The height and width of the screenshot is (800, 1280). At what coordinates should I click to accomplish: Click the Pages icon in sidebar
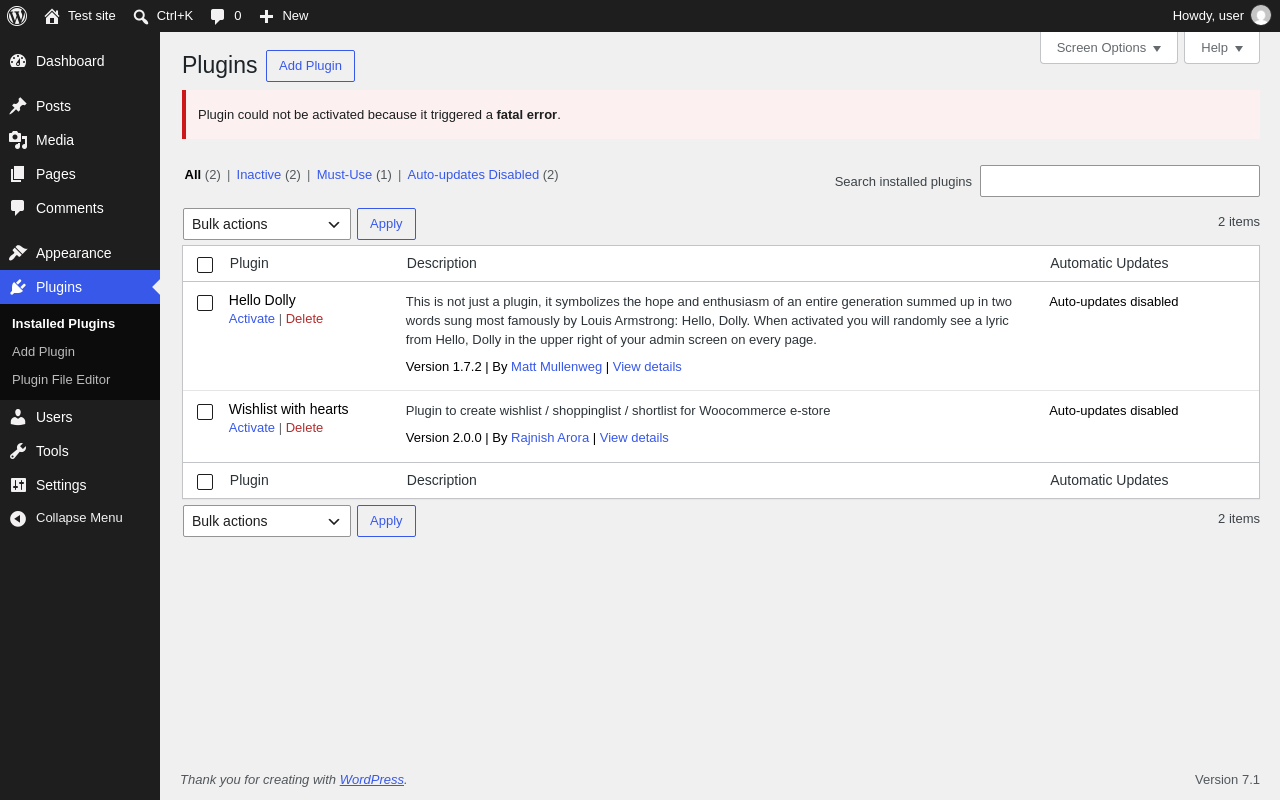(x=18, y=174)
